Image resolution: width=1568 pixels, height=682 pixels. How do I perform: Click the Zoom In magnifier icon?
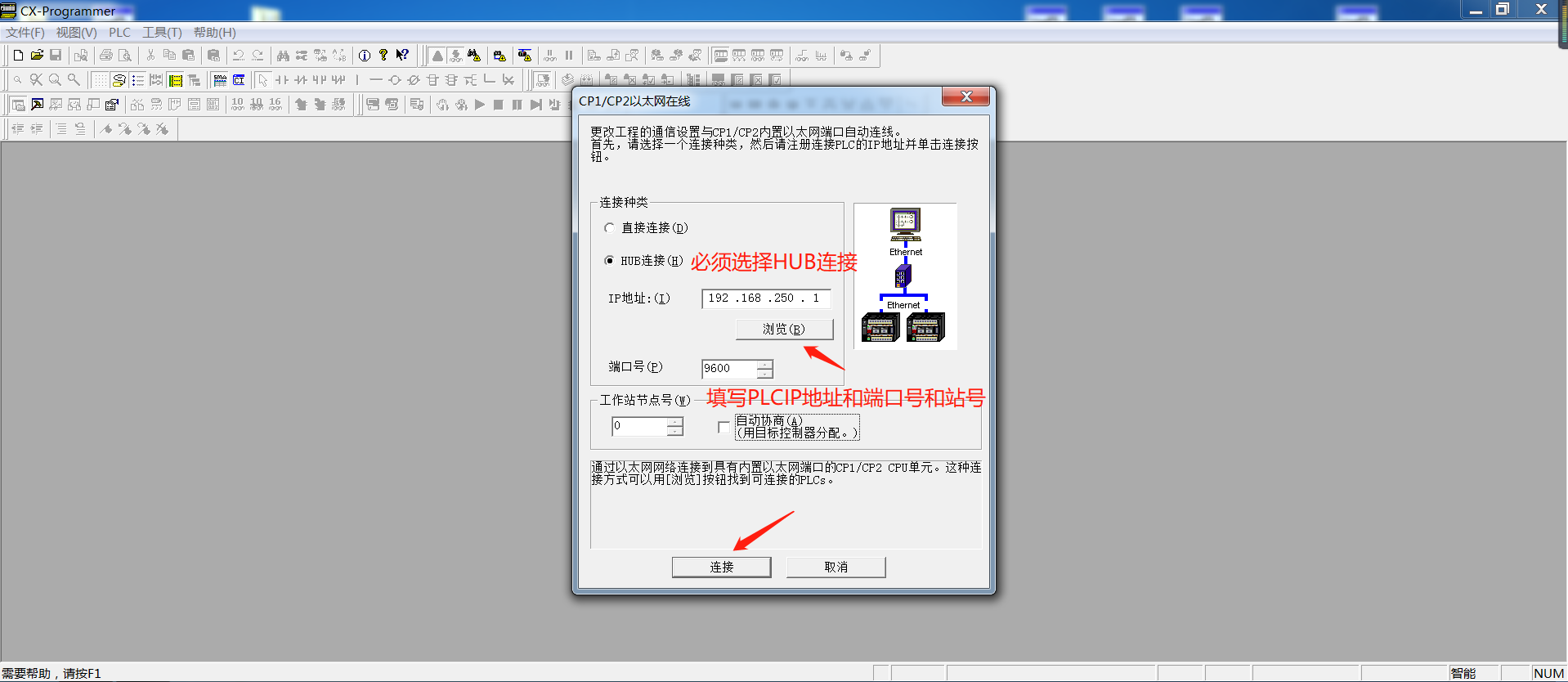point(55,80)
